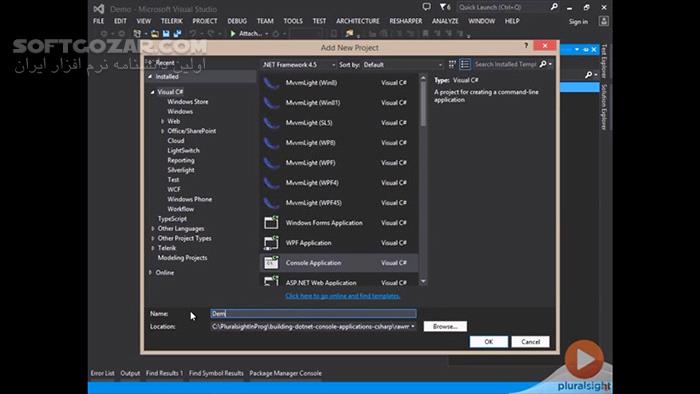700x394 pixels.
Task: Expand the Web tree node
Action: click(x=162, y=121)
